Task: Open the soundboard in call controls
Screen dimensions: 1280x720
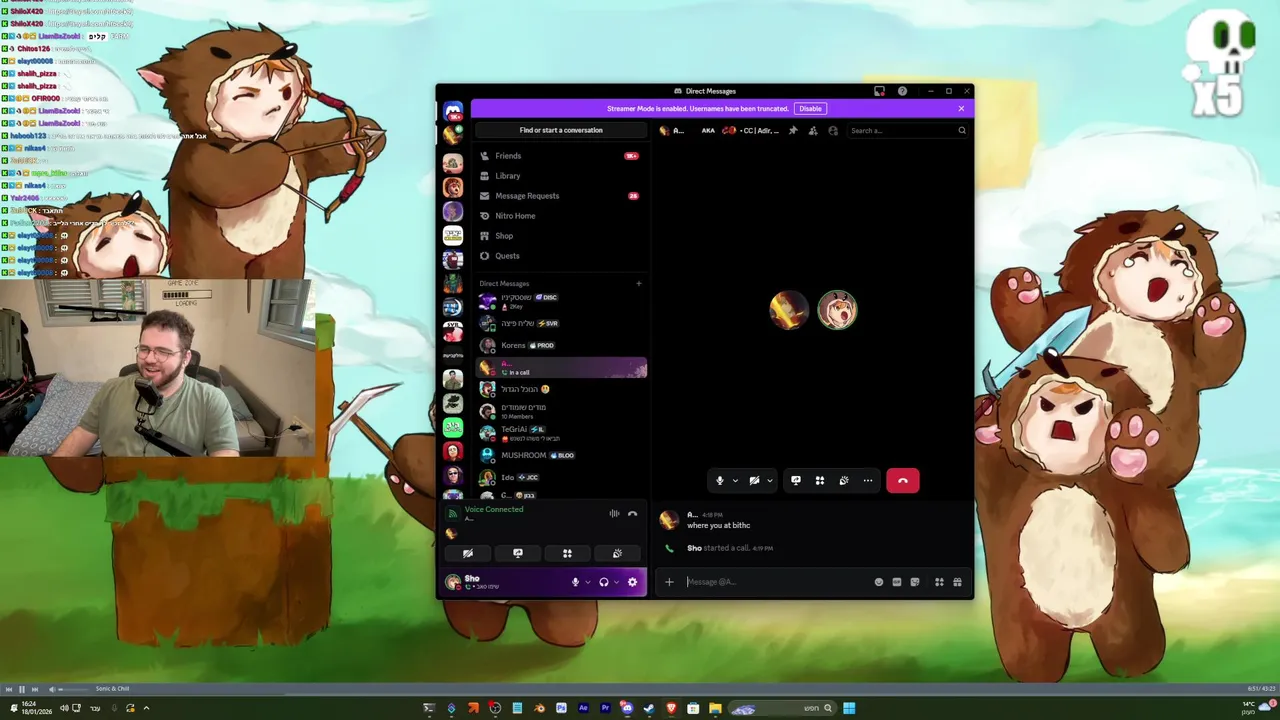Action: pos(844,481)
